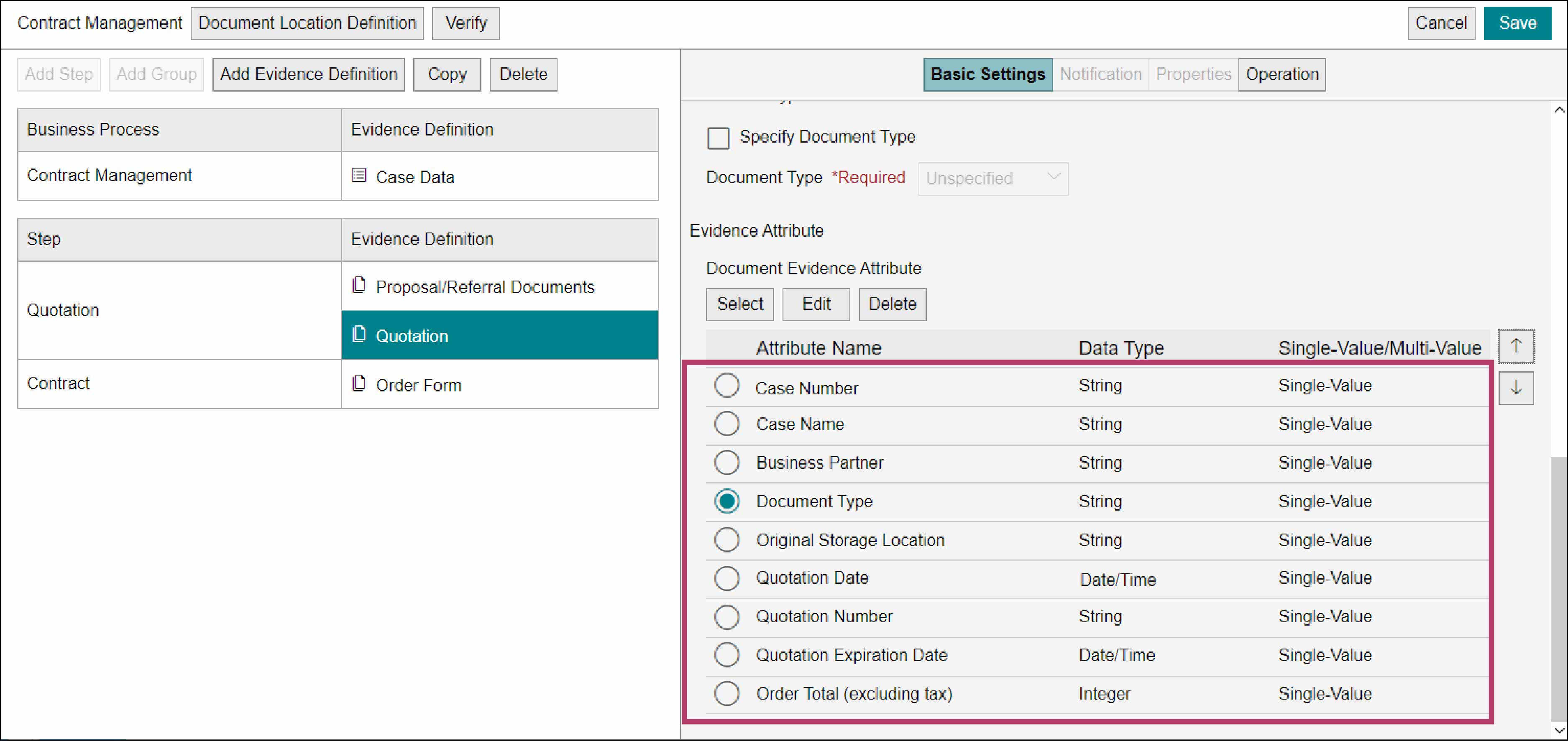Select the Order Form evidence definition
The image size is (1568, 741).
(x=500, y=384)
